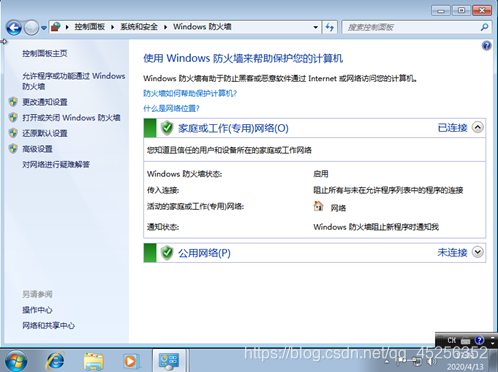Click 已连接 status text
Image resolution: width=498 pixels, height=372 pixels.
452,128
